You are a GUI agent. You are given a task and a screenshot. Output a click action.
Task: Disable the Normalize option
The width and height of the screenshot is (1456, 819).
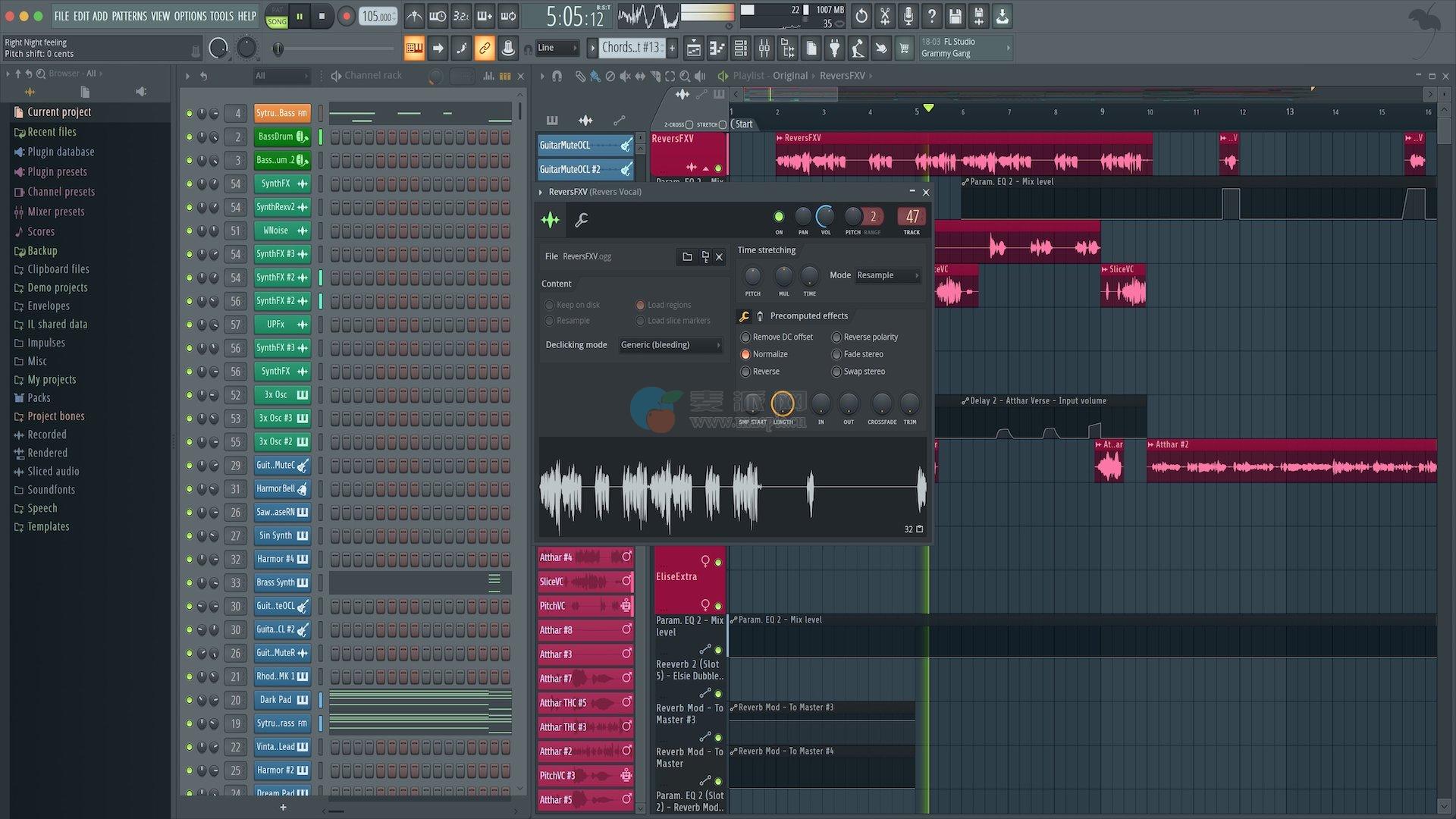[x=745, y=354]
